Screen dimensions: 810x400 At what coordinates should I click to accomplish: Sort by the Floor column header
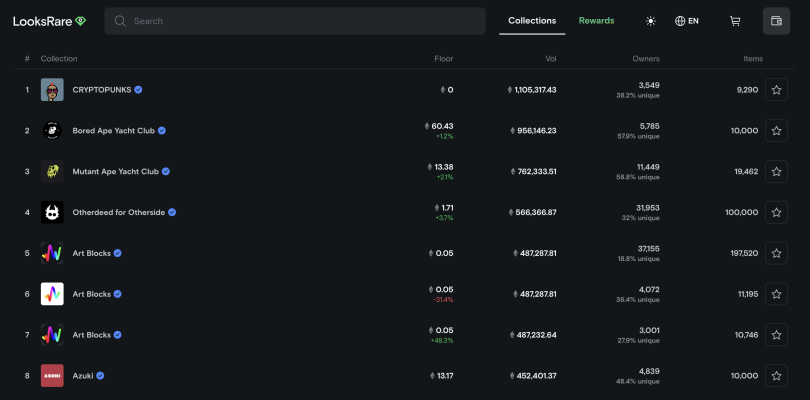tap(444, 59)
